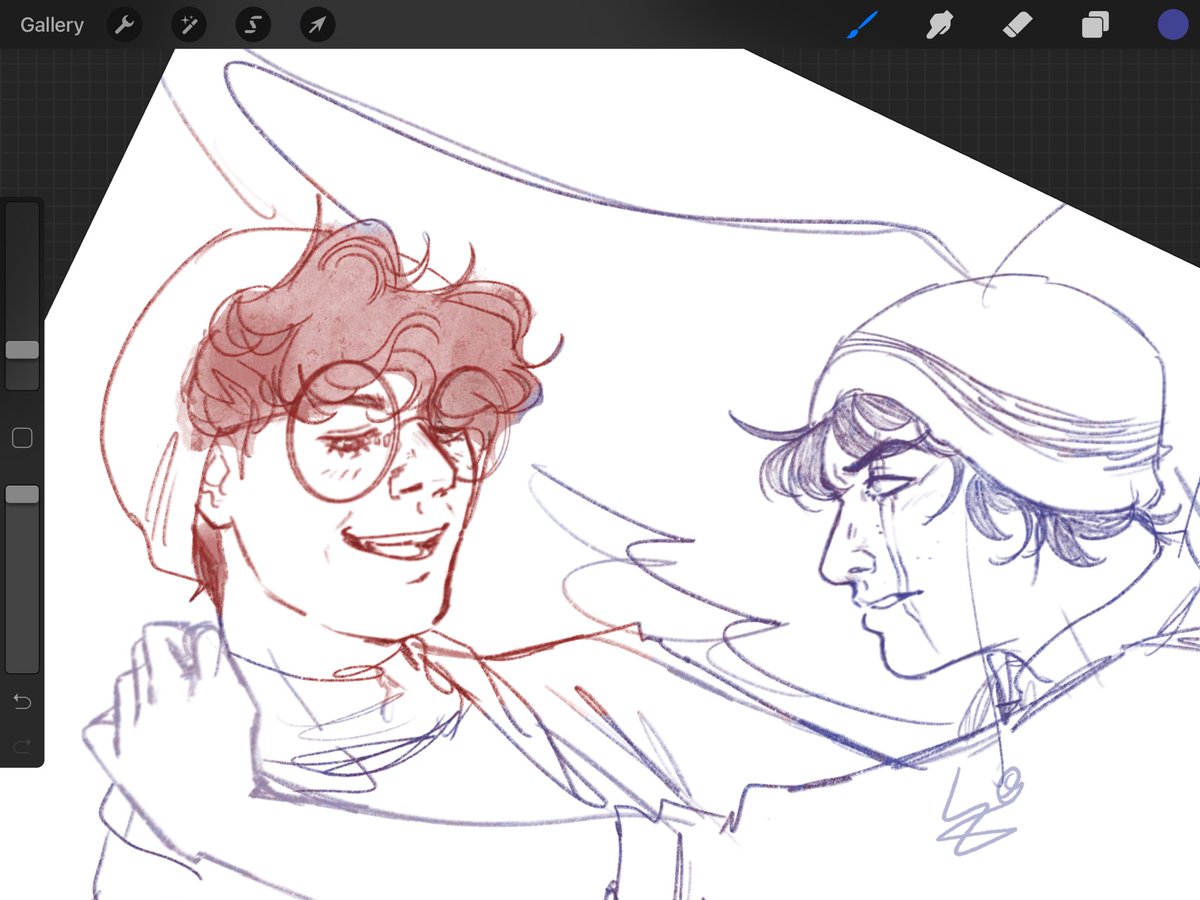Undo the last stroke with the sidebar arrow
Viewport: 1200px width, 900px height.
coord(22,703)
